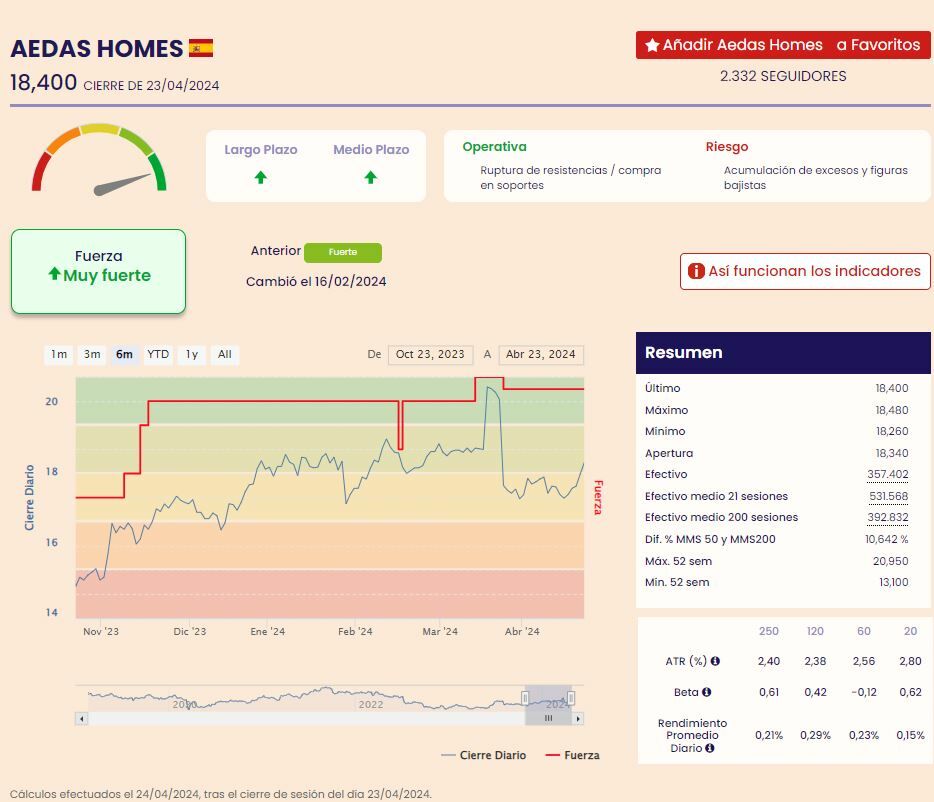This screenshot has width=934, height=802.
Task: Click the ATR 20-session value 2,80
Action: tap(910, 661)
